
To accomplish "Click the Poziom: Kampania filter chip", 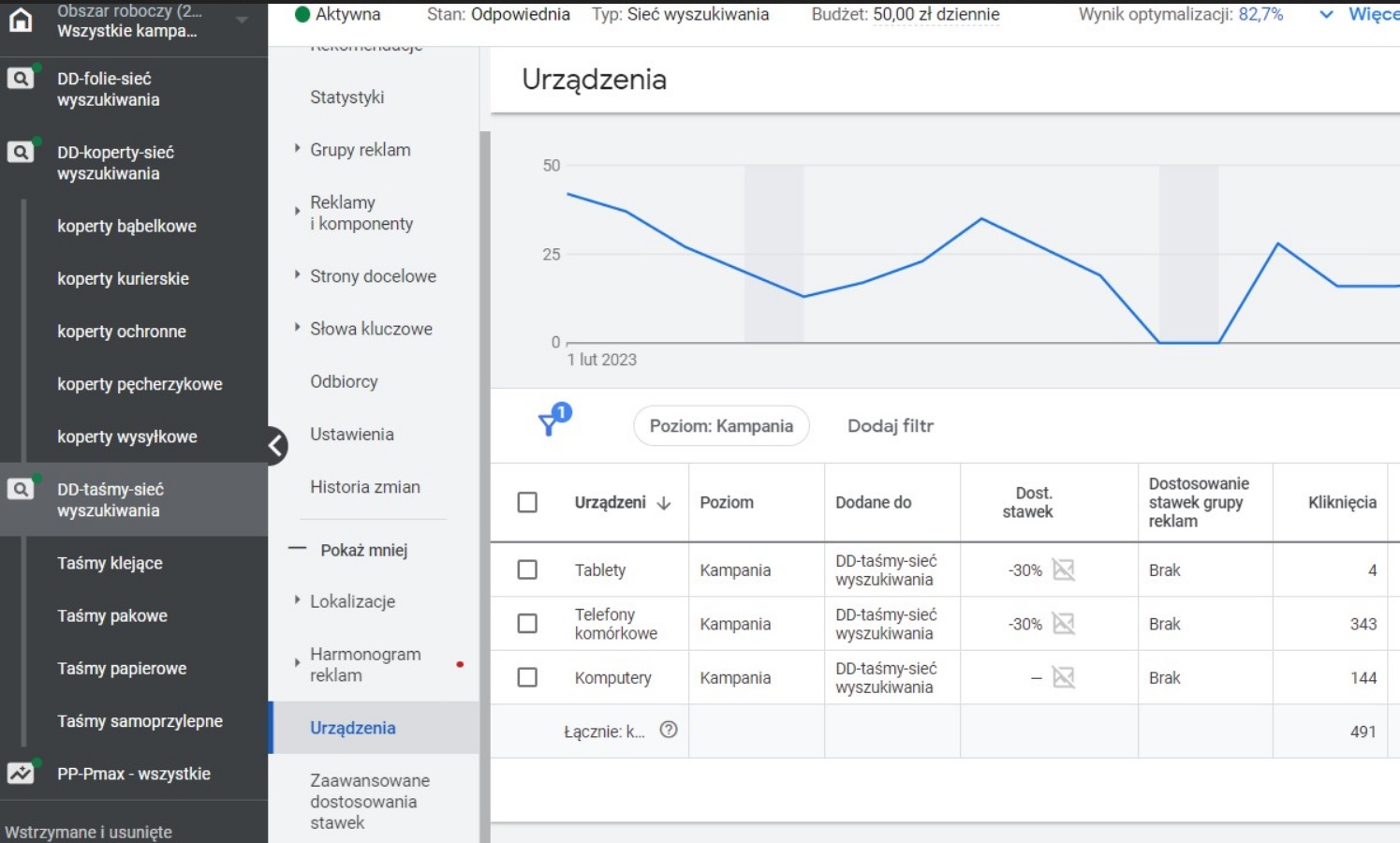I will pyautogui.click(x=721, y=426).
